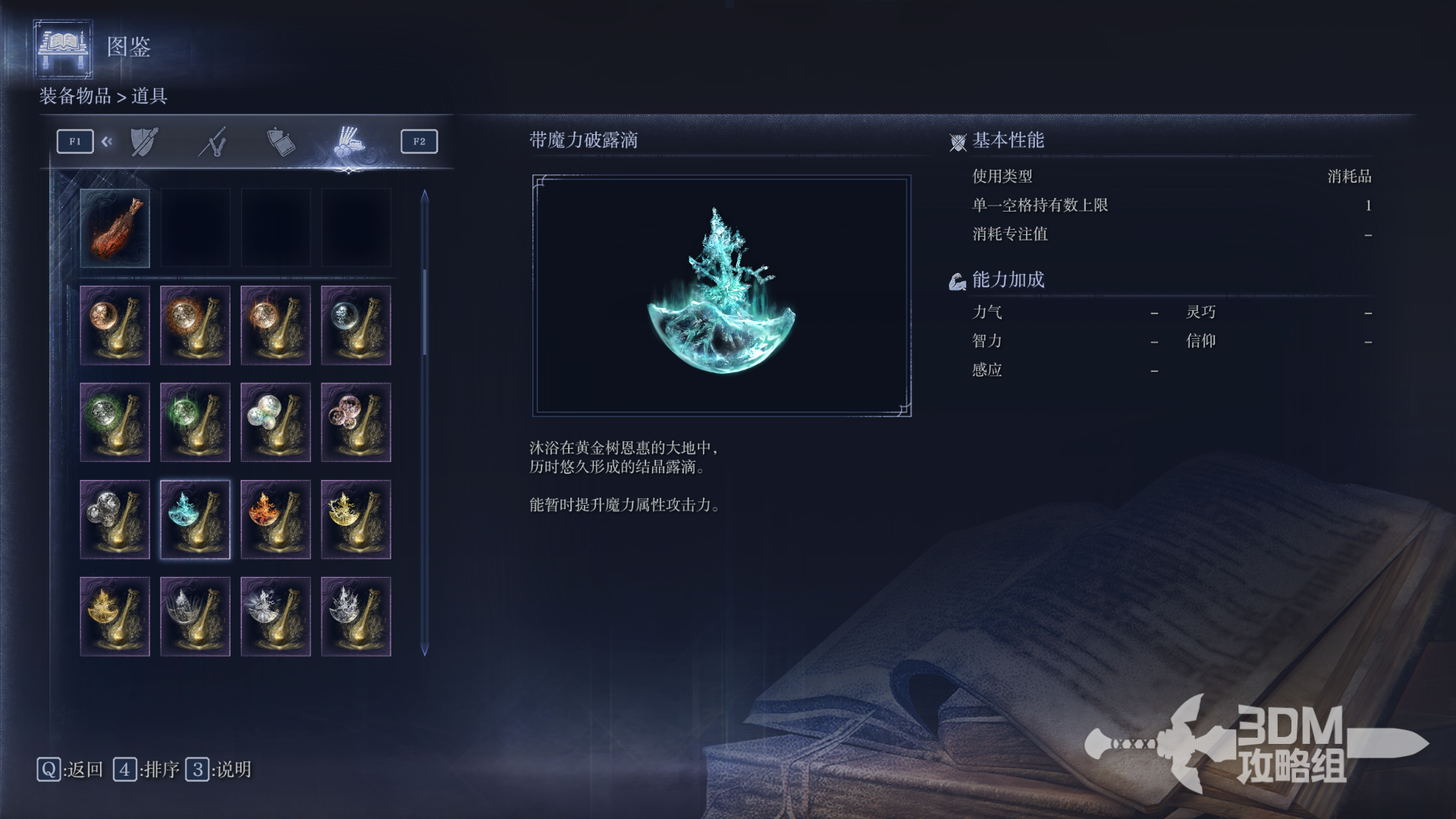Pick the orange flame crystal tear flask
The width and height of the screenshot is (1456, 819).
(x=276, y=519)
